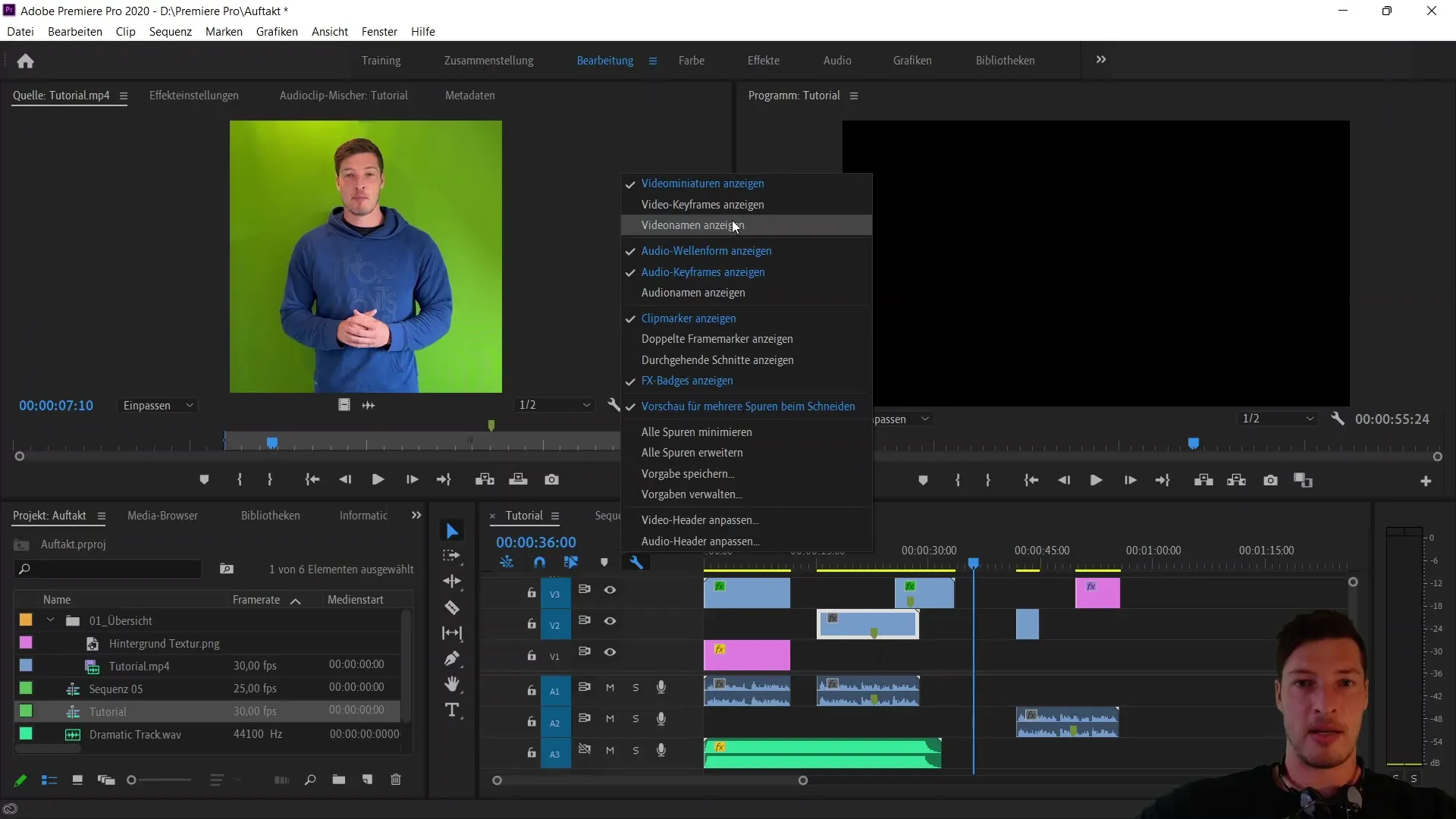Select the Slip tool
This screenshot has width=1456, height=819.
click(452, 633)
